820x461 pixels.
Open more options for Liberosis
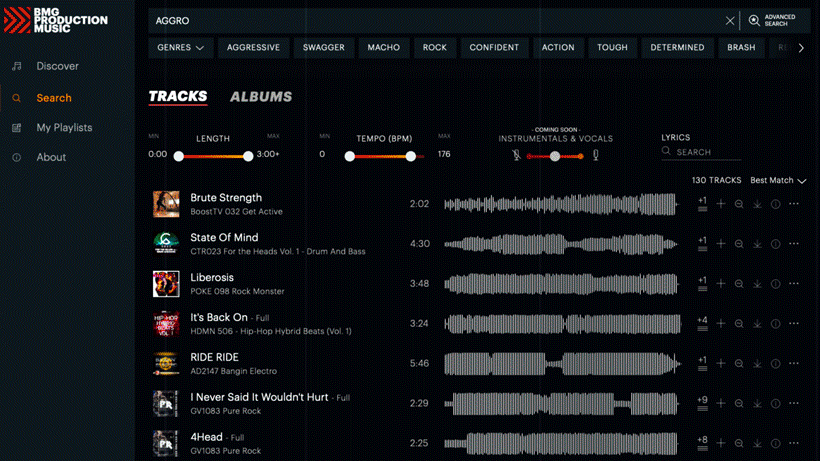[x=794, y=283]
